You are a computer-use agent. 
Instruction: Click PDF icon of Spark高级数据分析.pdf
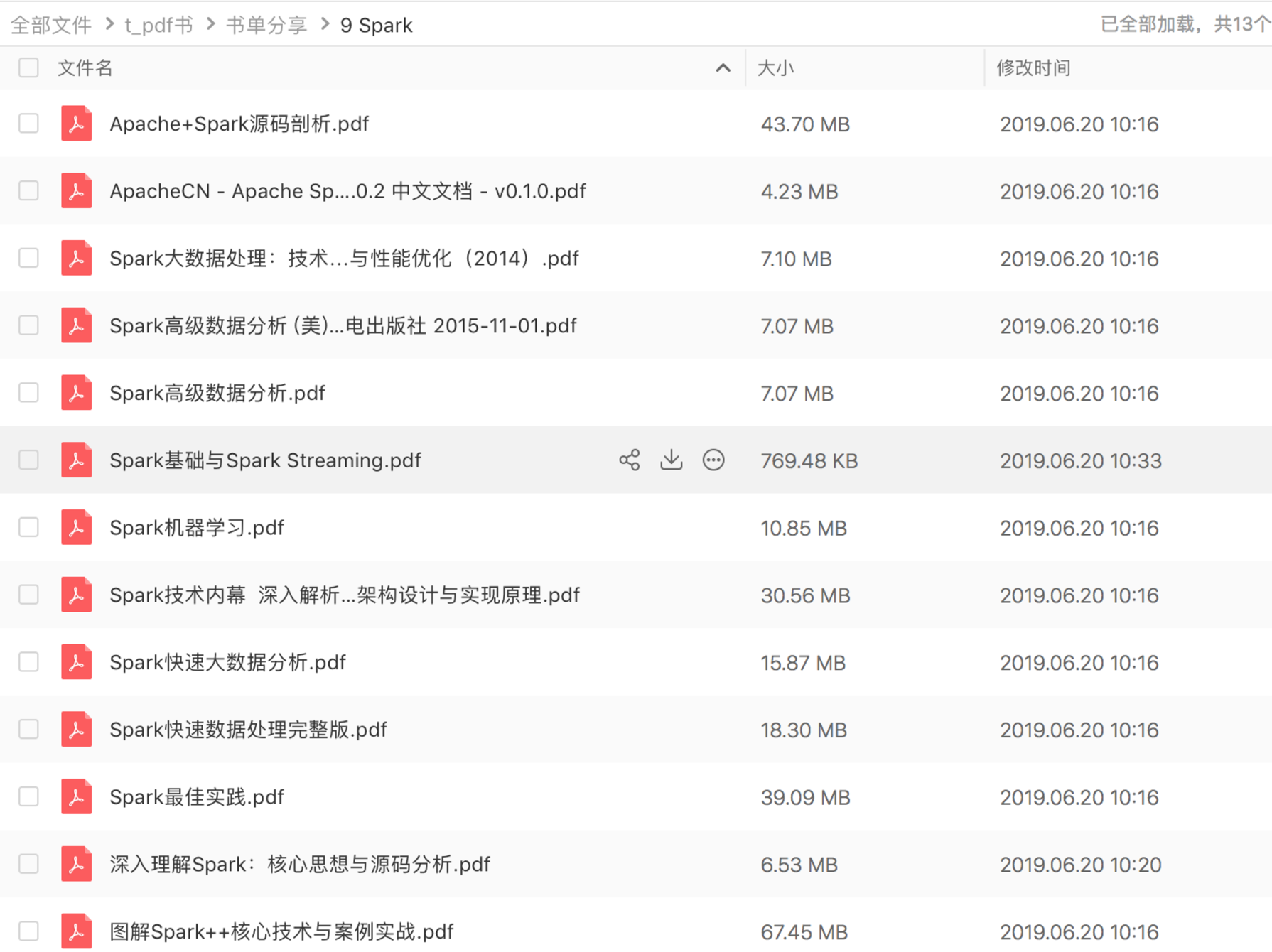[77, 393]
